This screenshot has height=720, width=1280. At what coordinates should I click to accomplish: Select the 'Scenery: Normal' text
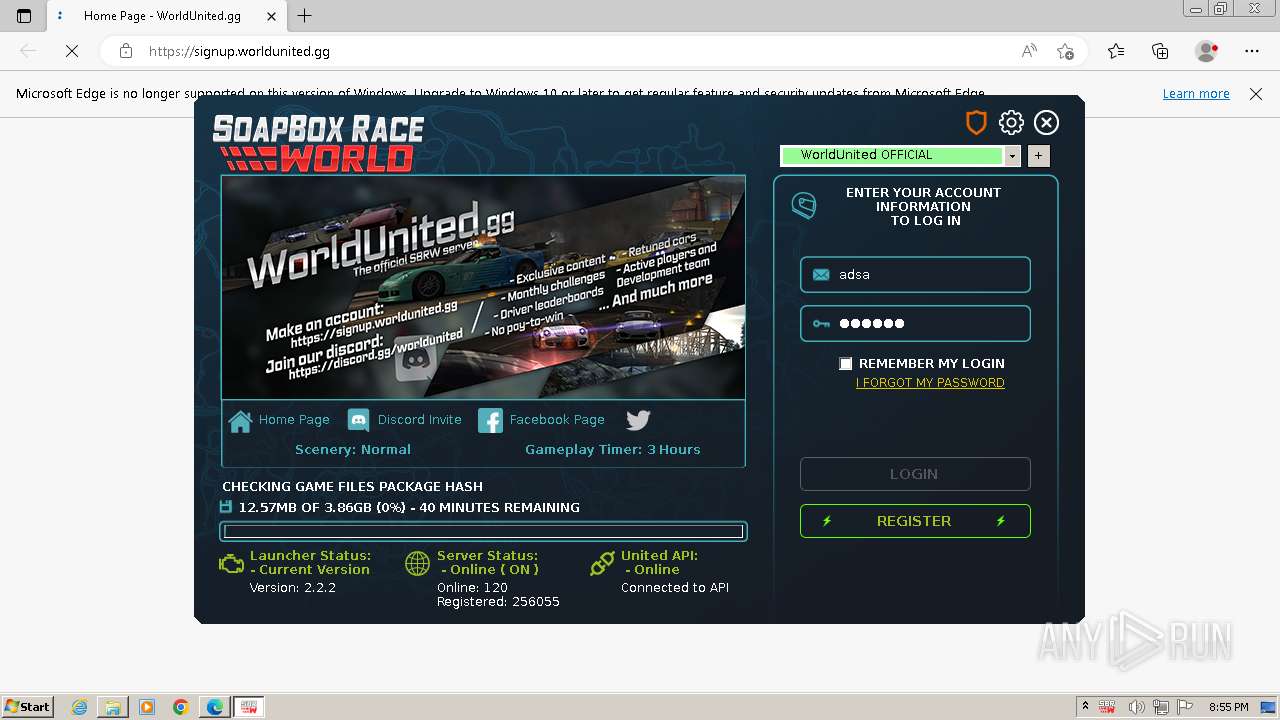click(x=353, y=450)
